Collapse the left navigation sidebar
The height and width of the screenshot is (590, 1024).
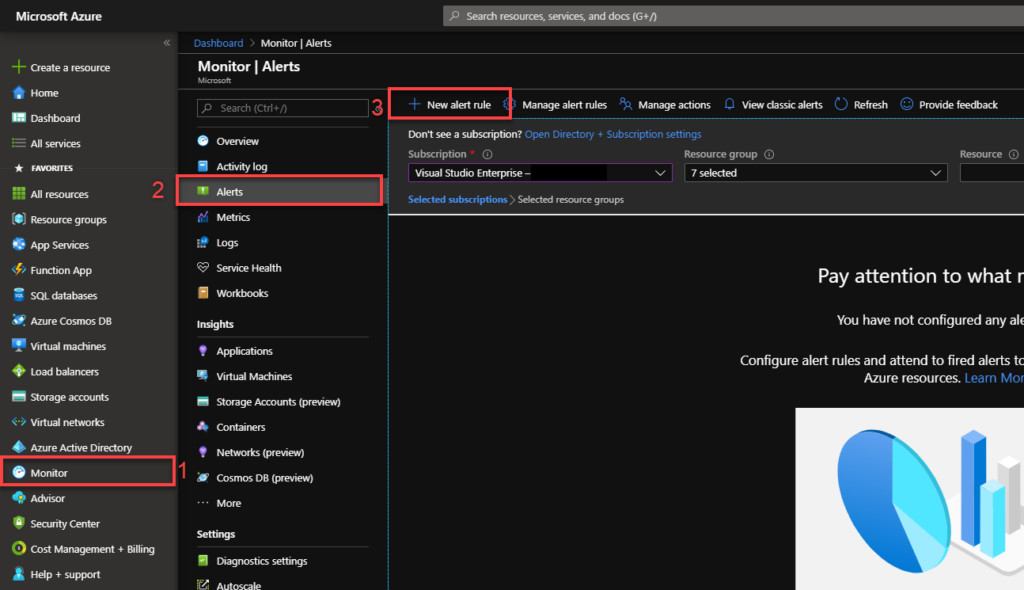[x=166, y=42]
